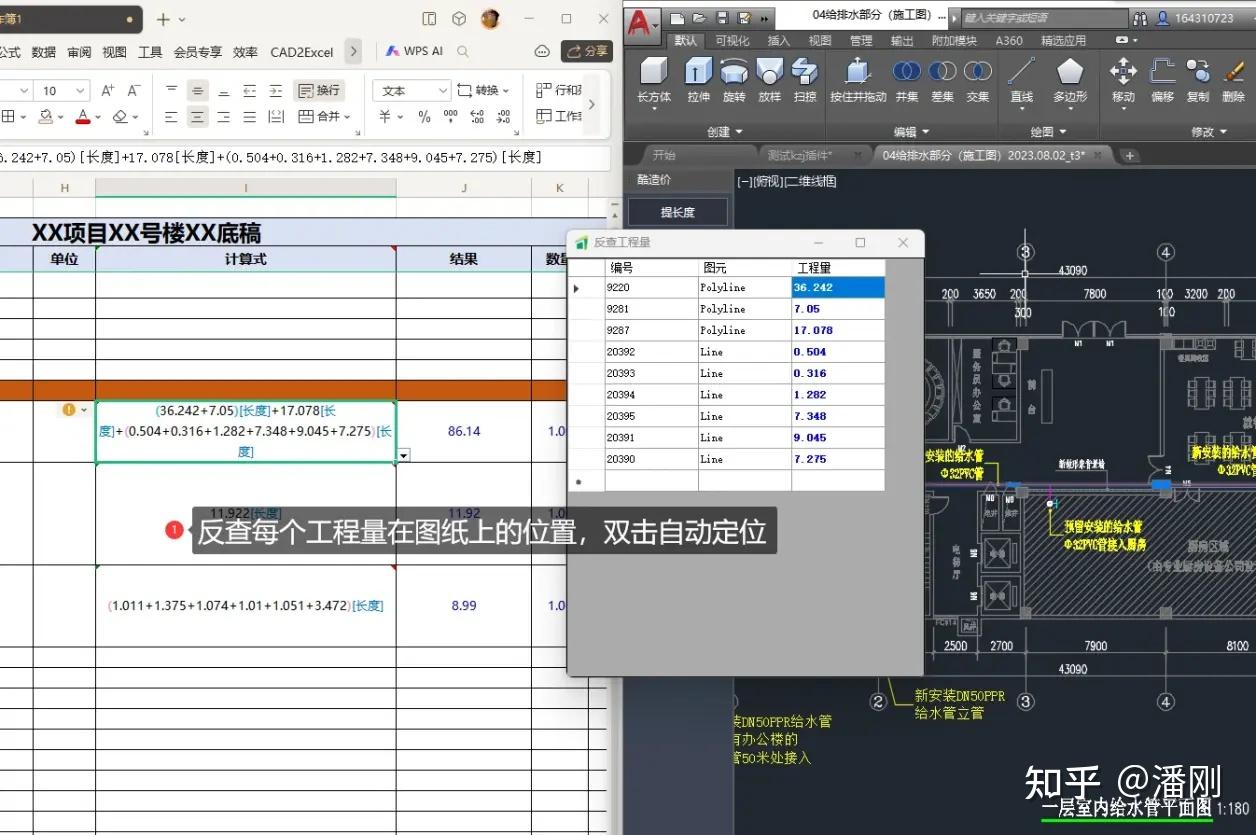
Task: Toggle vertical middle alignment
Action: pyautogui.click(x=196, y=90)
